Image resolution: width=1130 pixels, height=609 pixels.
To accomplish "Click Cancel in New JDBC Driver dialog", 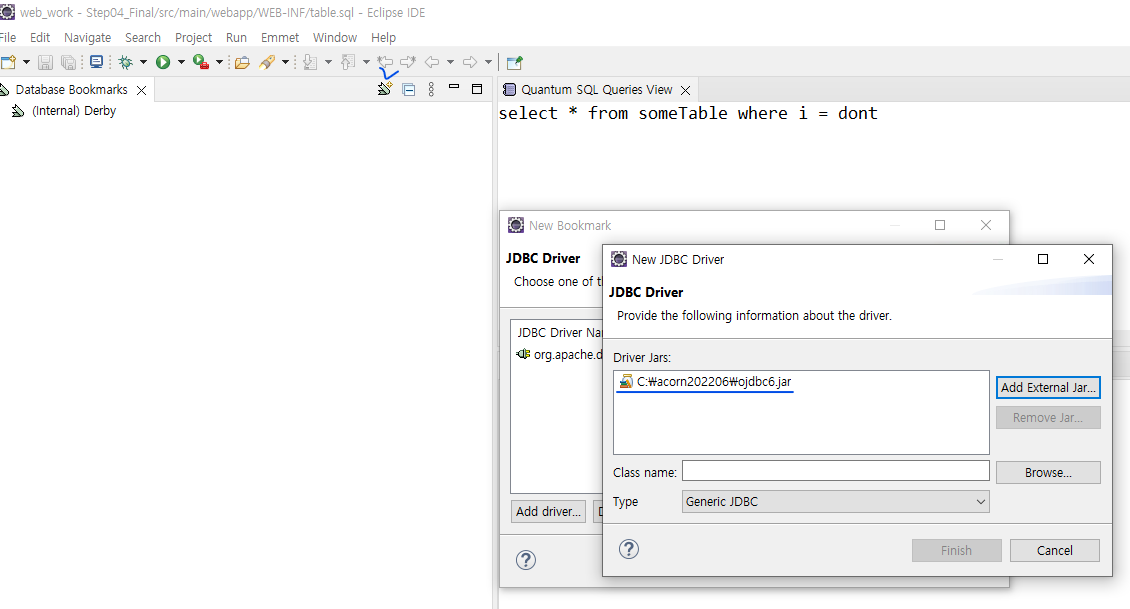I will [1054, 551].
